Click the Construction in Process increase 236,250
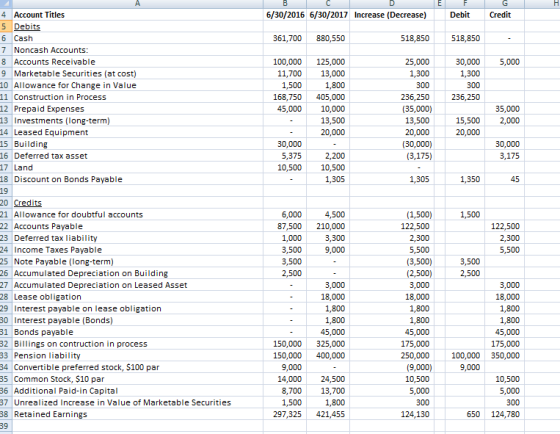Viewport: 560px width, 434px height. click(x=391, y=97)
